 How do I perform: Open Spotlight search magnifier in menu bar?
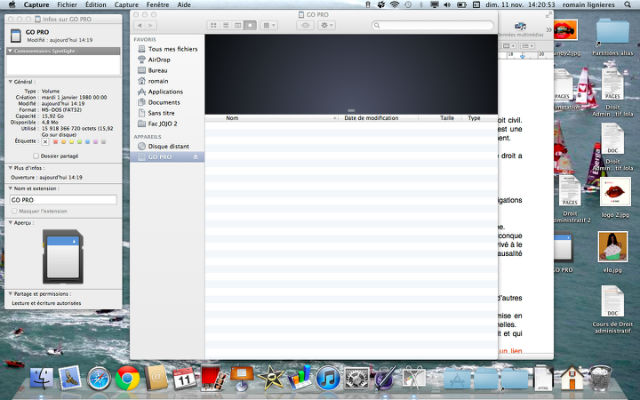(x=627, y=5)
